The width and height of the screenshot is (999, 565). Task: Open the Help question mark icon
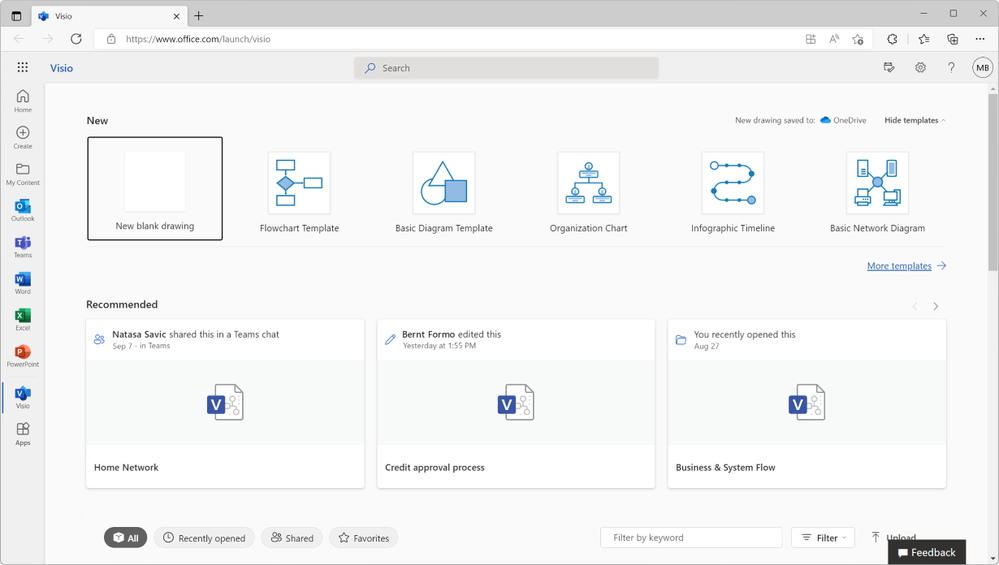point(951,68)
